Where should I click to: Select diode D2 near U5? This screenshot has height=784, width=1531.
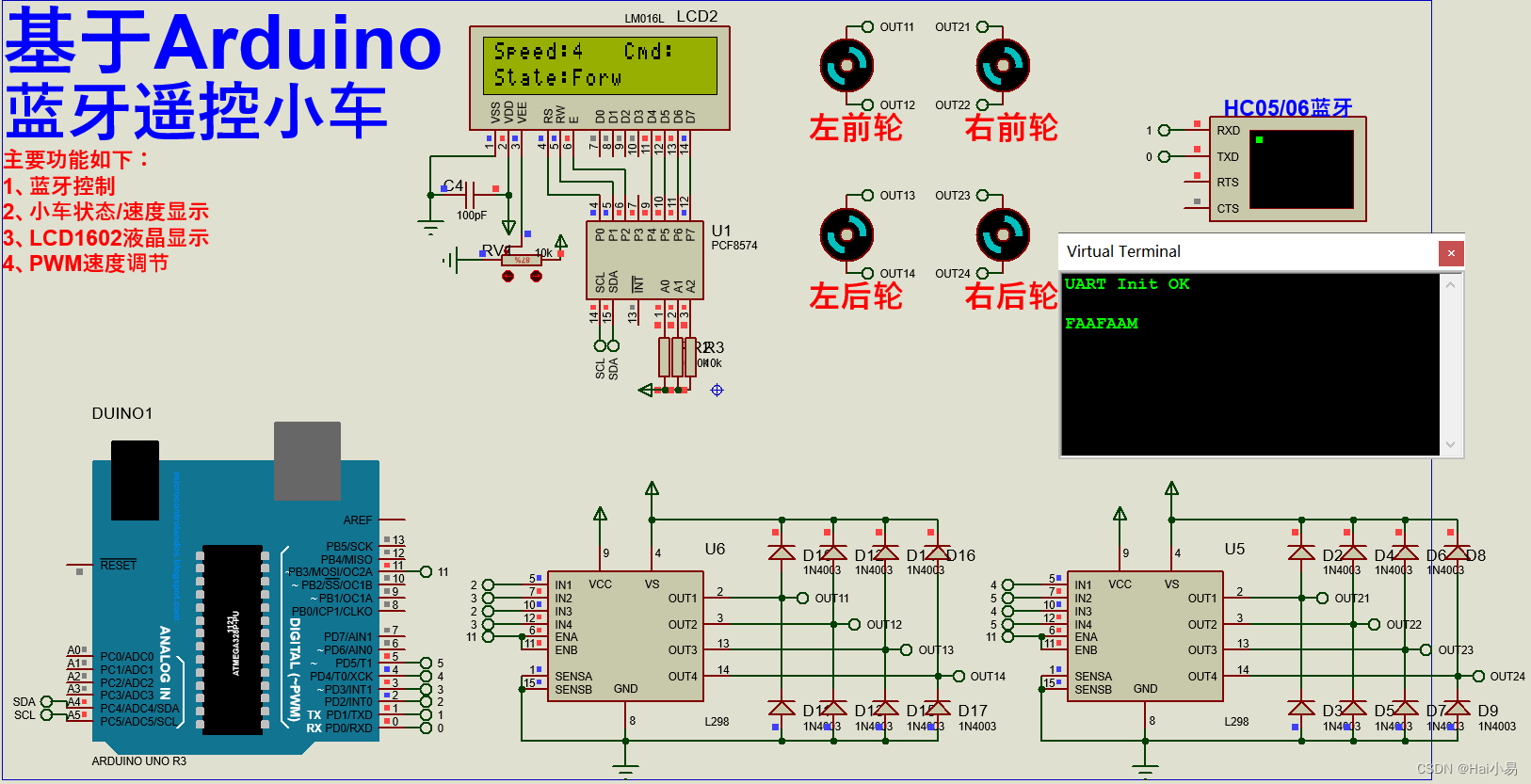pyautogui.click(x=1301, y=552)
